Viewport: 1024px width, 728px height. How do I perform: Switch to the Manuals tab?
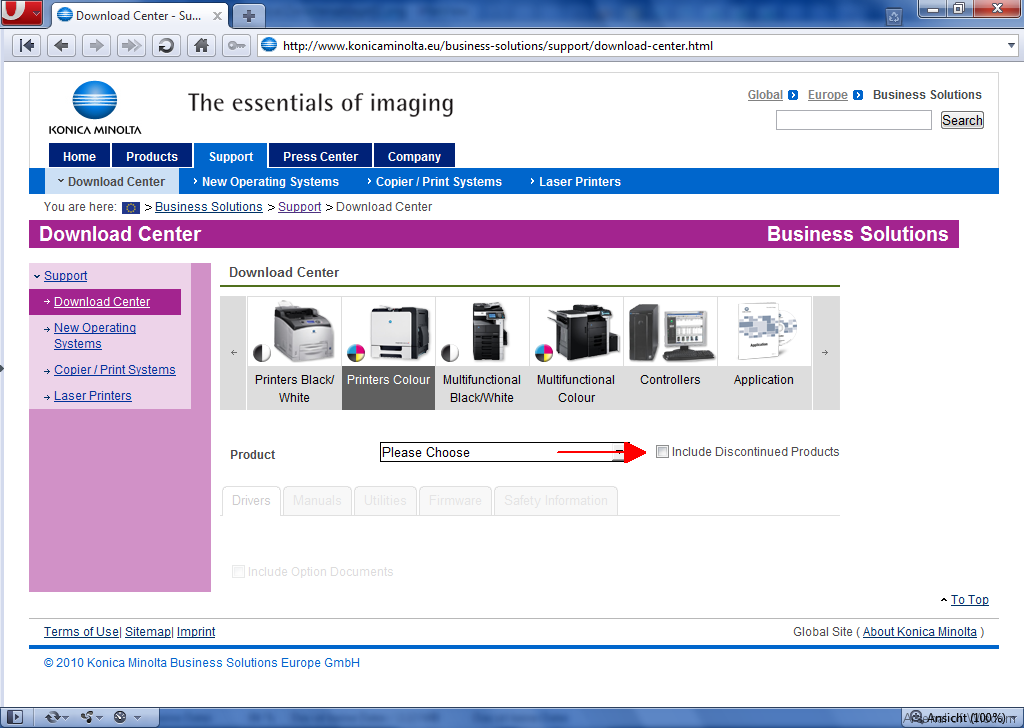[317, 501]
